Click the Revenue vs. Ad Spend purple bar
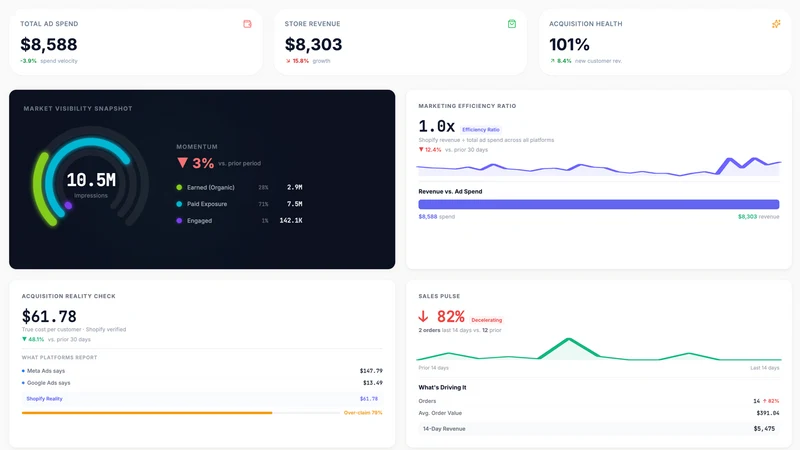 (598, 205)
